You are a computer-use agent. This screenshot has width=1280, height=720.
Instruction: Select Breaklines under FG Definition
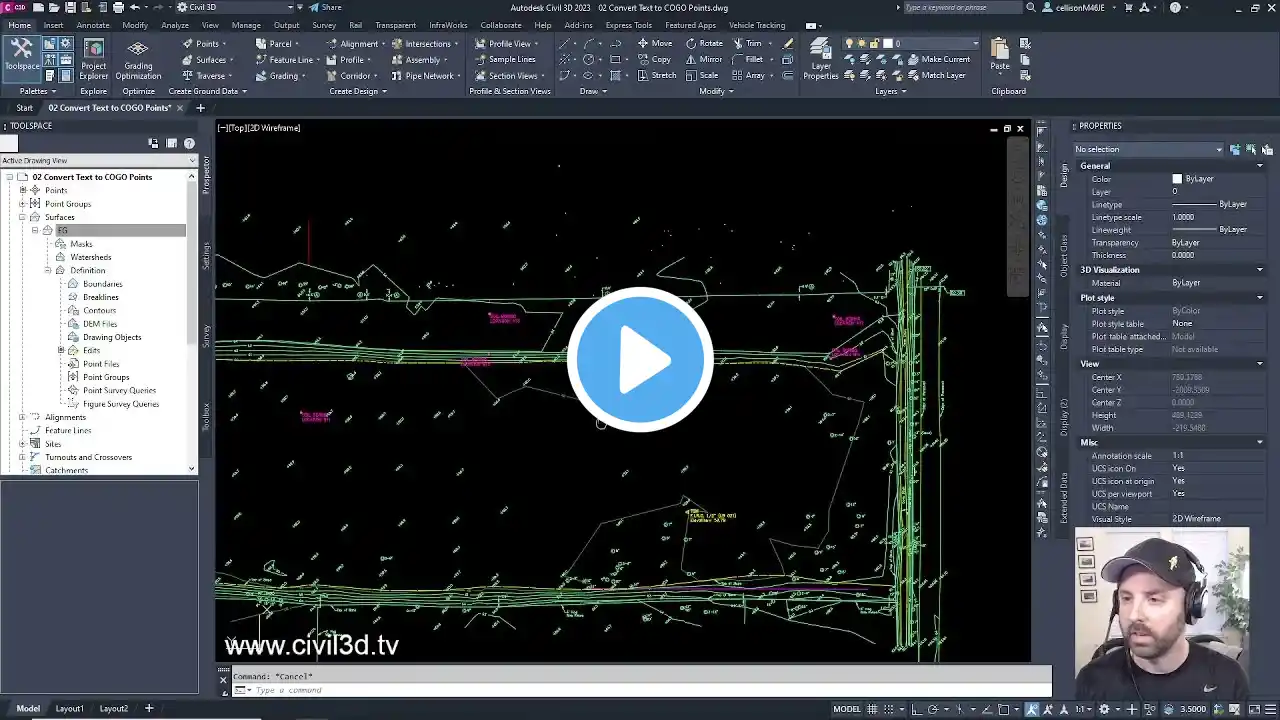(100, 297)
